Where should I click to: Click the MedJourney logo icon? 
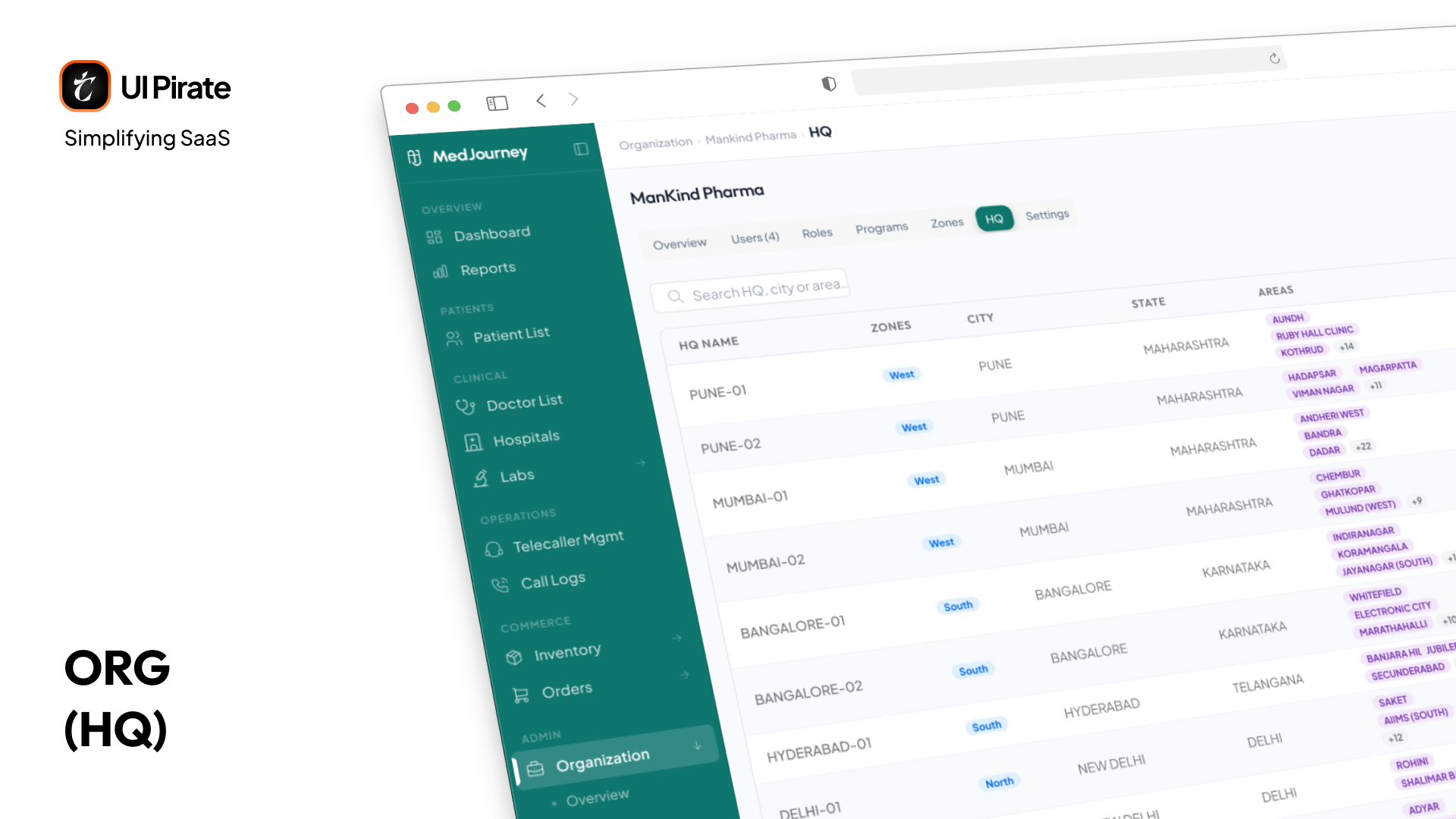[414, 157]
